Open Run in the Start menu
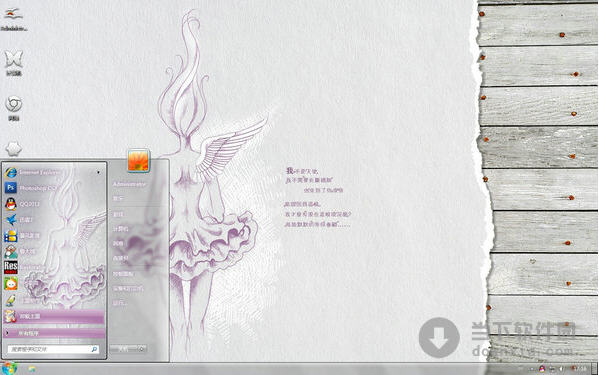599x375 pixels. (120, 303)
